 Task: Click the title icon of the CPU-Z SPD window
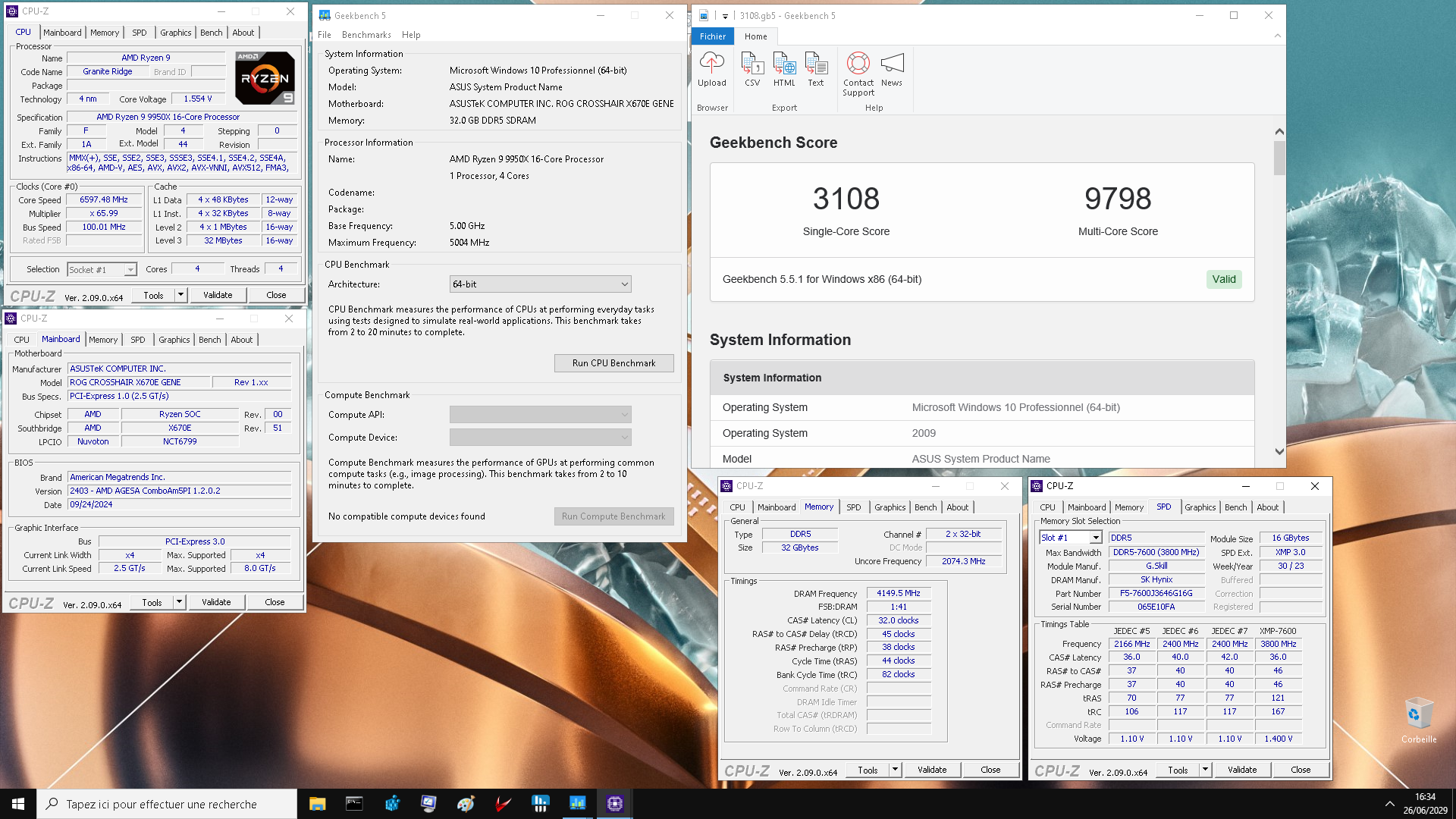[1037, 486]
